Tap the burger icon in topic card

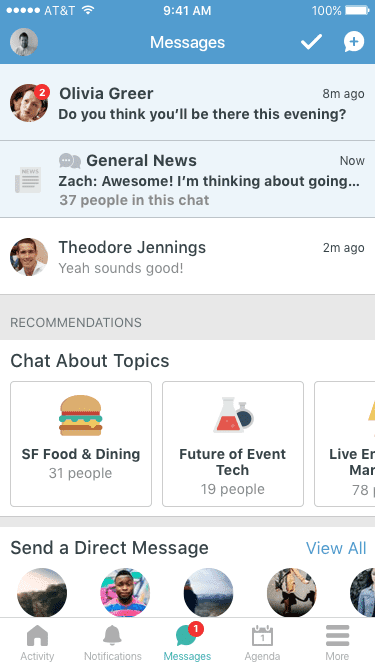81,416
